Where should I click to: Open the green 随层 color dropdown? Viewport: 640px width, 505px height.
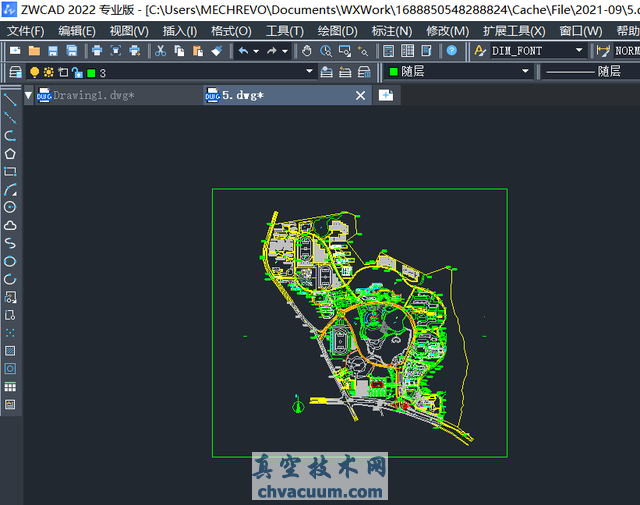tap(525, 72)
